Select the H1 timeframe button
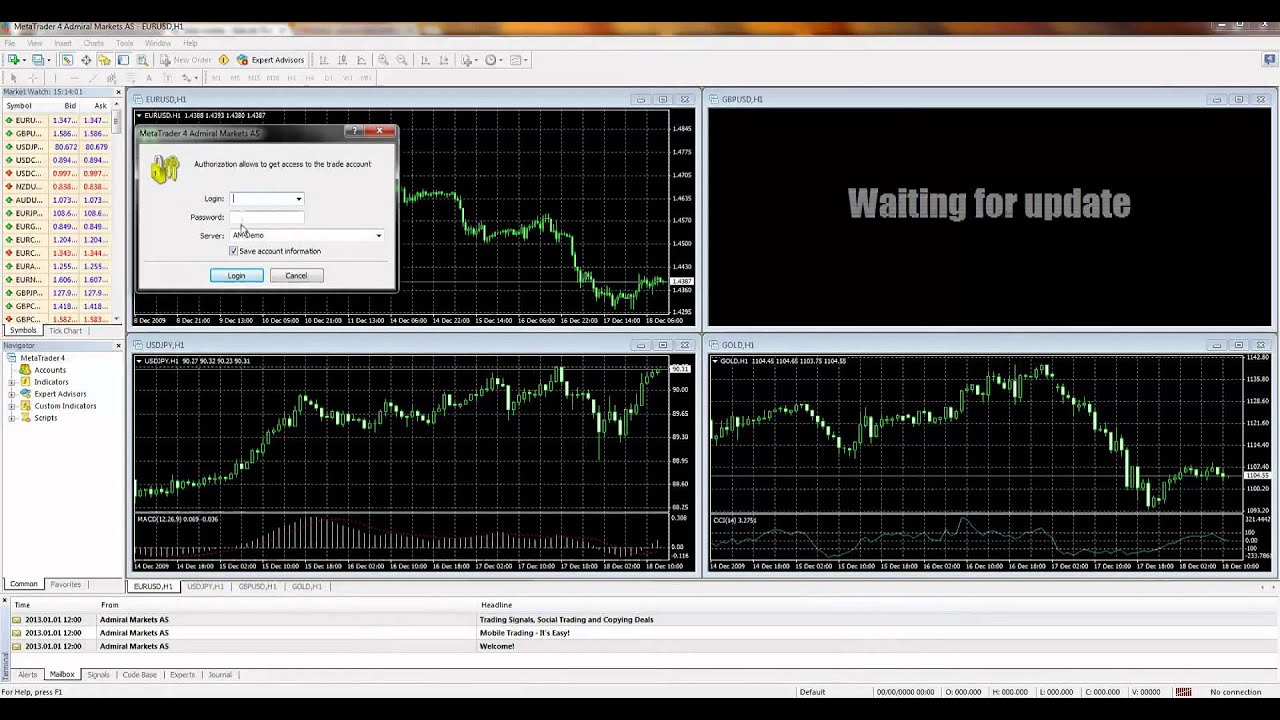Image resolution: width=1280 pixels, height=720 pixels. coord(293,78)
